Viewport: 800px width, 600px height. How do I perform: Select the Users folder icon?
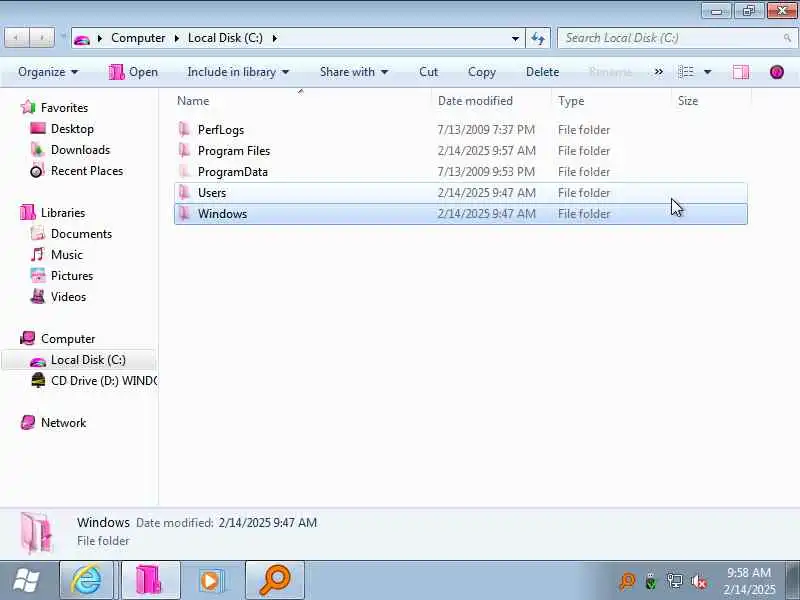tap(184, 192)
